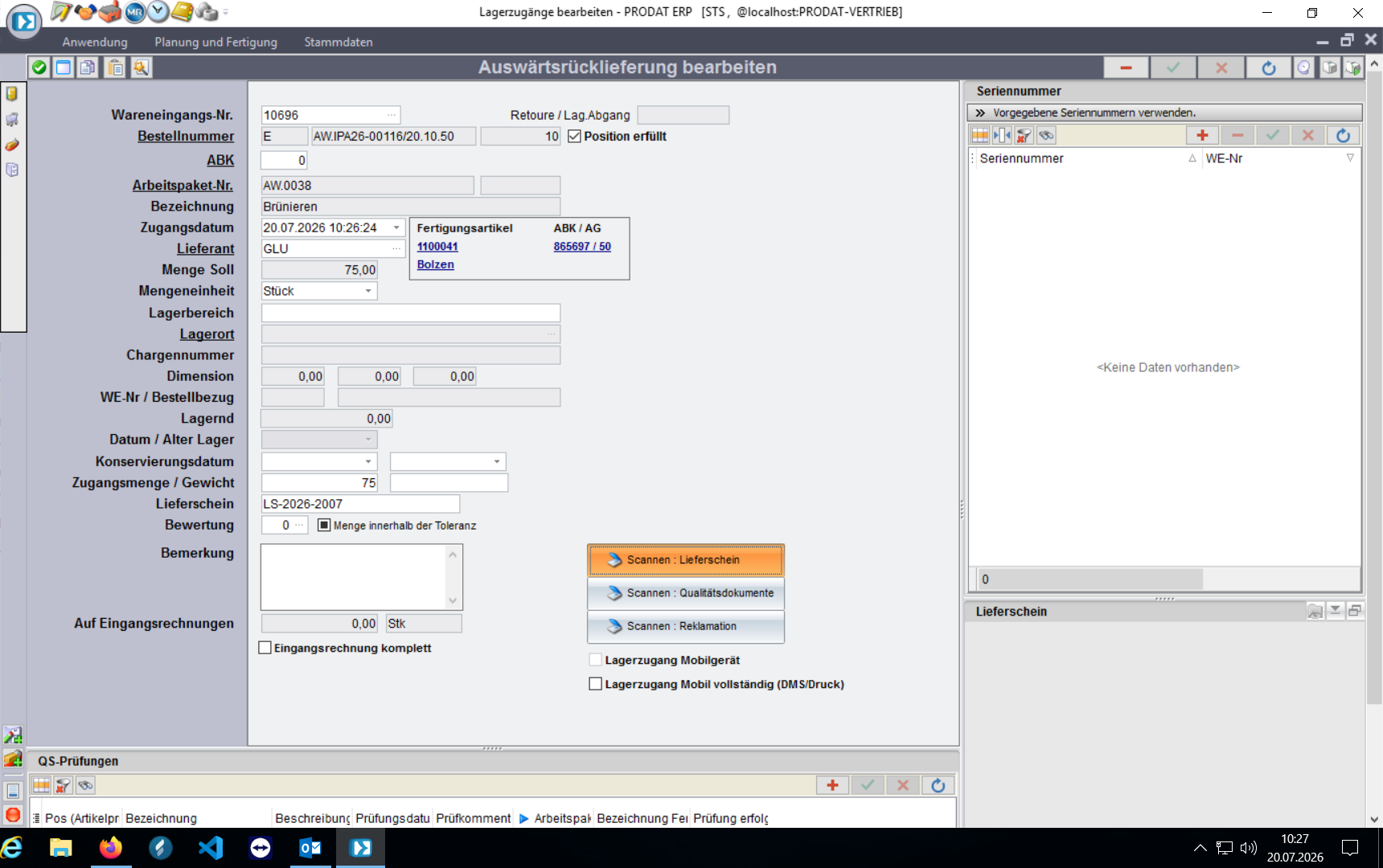
Task: Launch Firefox from the Windows taskbar
Action: (x=111, y=848)
